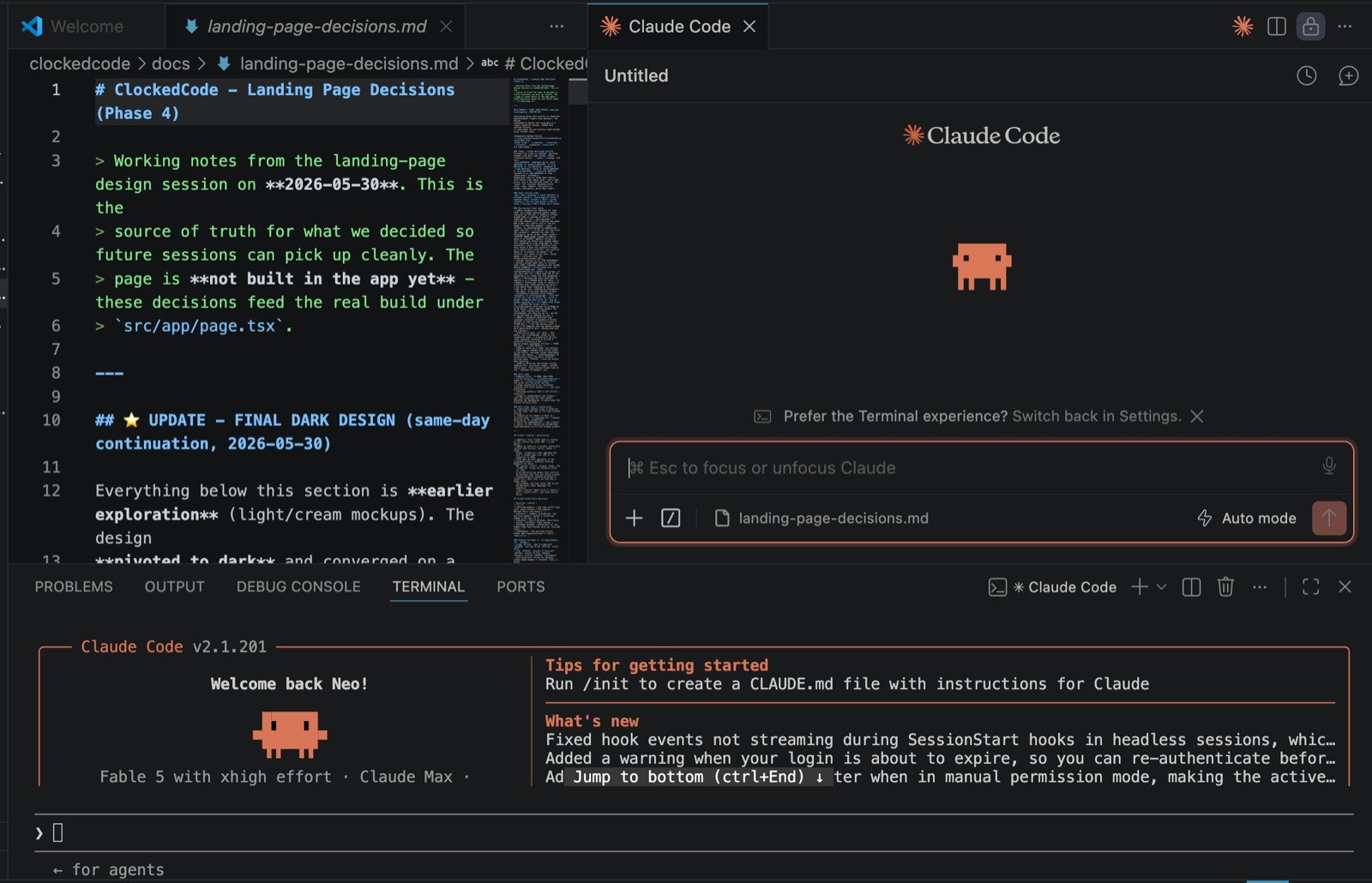1372x883 pixels.
Task: Select the TERMINAL panel tab
Action: pos(429,586)
